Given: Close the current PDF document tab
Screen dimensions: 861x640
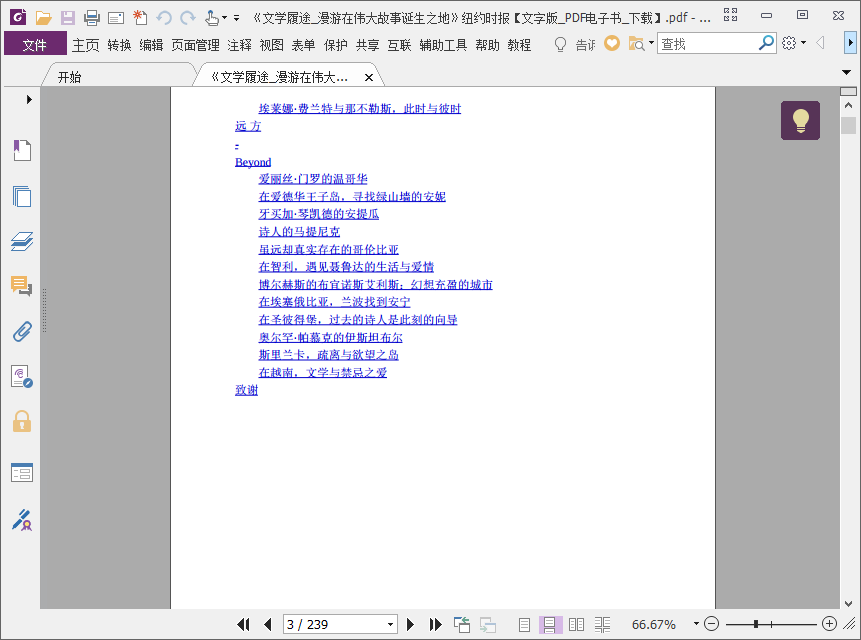Looking at the screenshot, I should 369,77.
